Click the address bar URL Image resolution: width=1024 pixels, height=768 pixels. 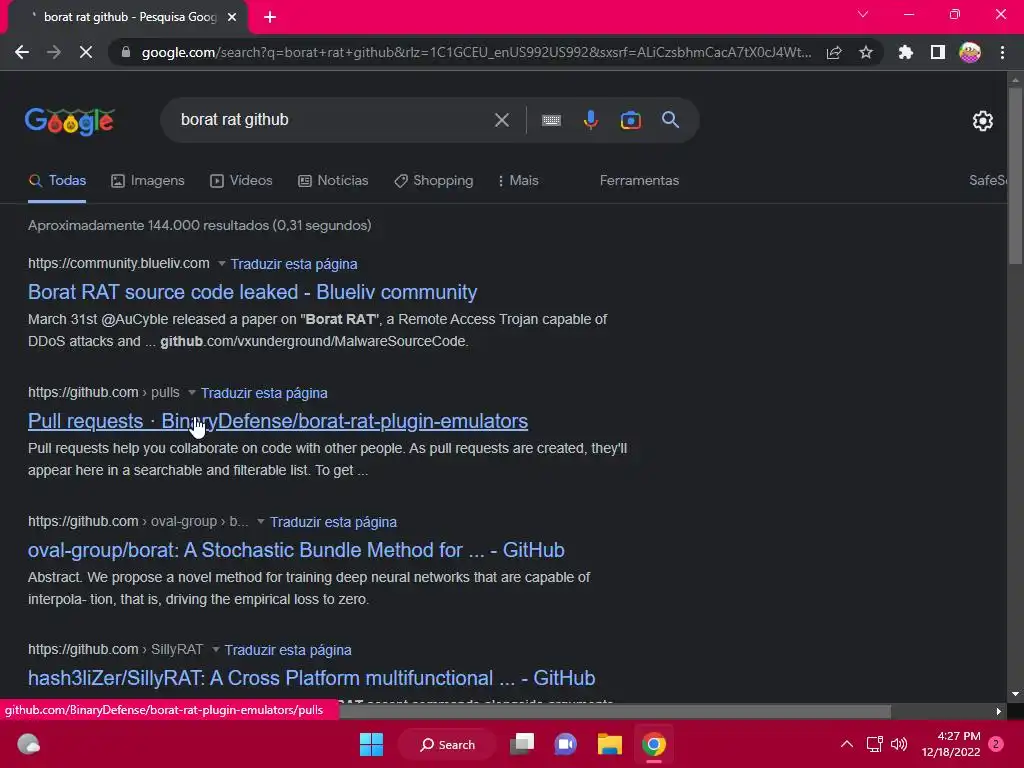click(477, 52)
